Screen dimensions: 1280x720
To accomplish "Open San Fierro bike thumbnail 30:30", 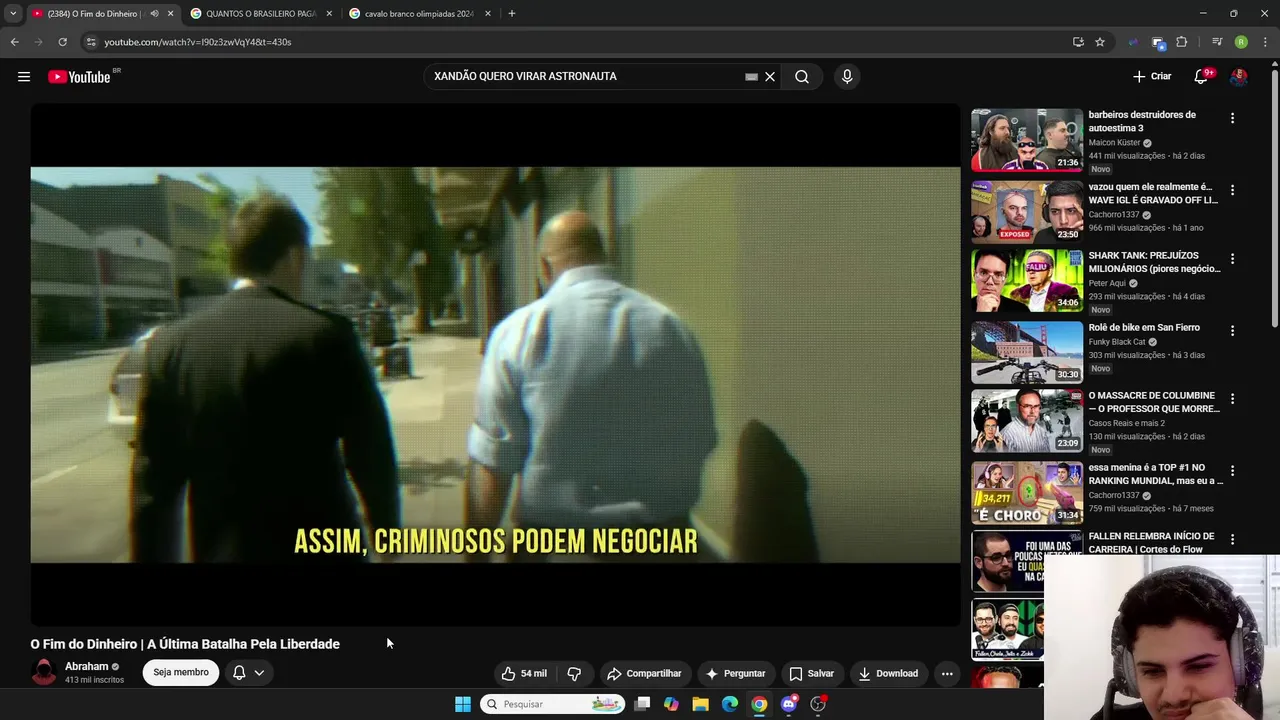I will (x=1027, y=352).
